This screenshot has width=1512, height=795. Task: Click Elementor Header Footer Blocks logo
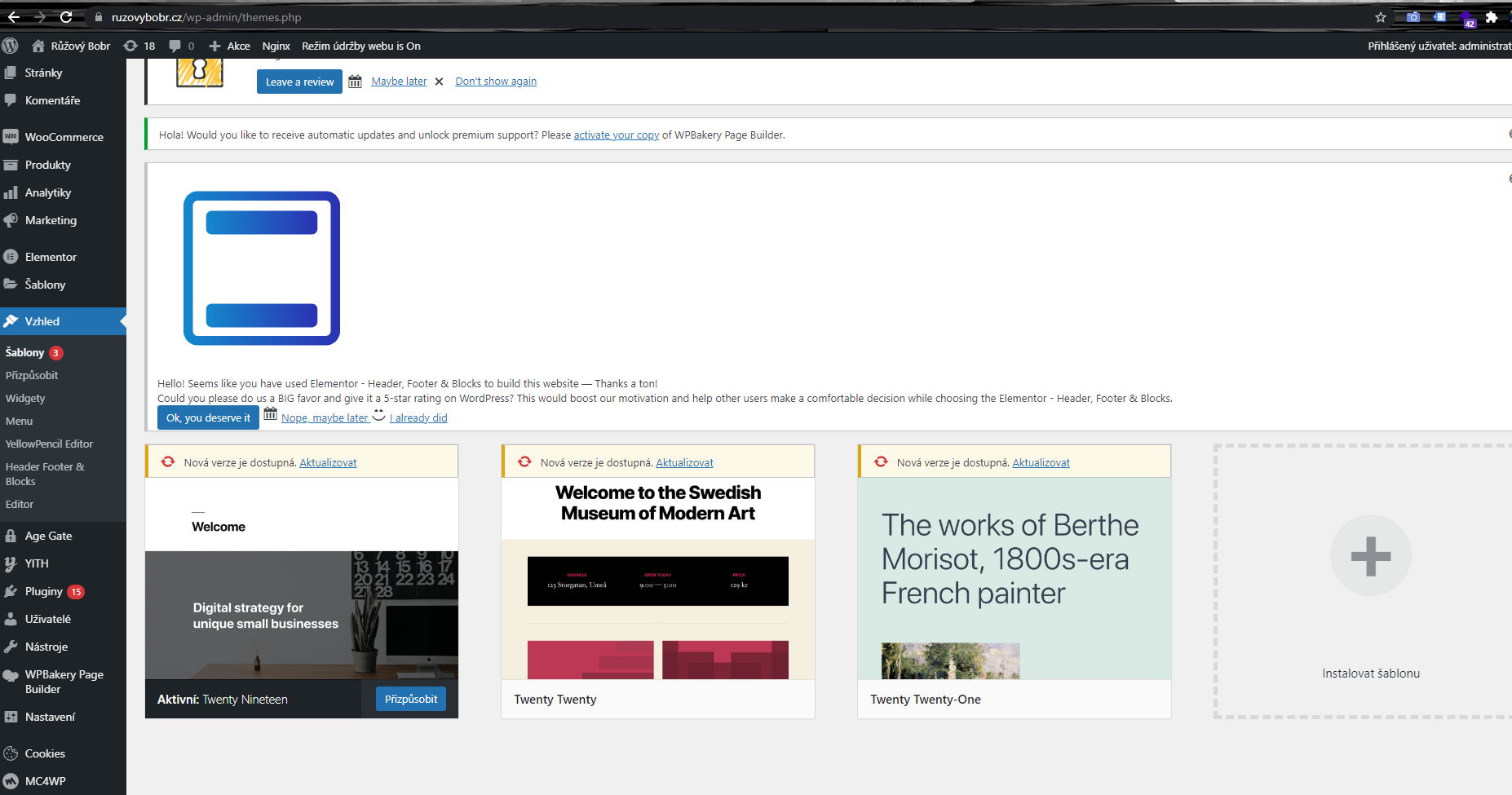(262, 268)
